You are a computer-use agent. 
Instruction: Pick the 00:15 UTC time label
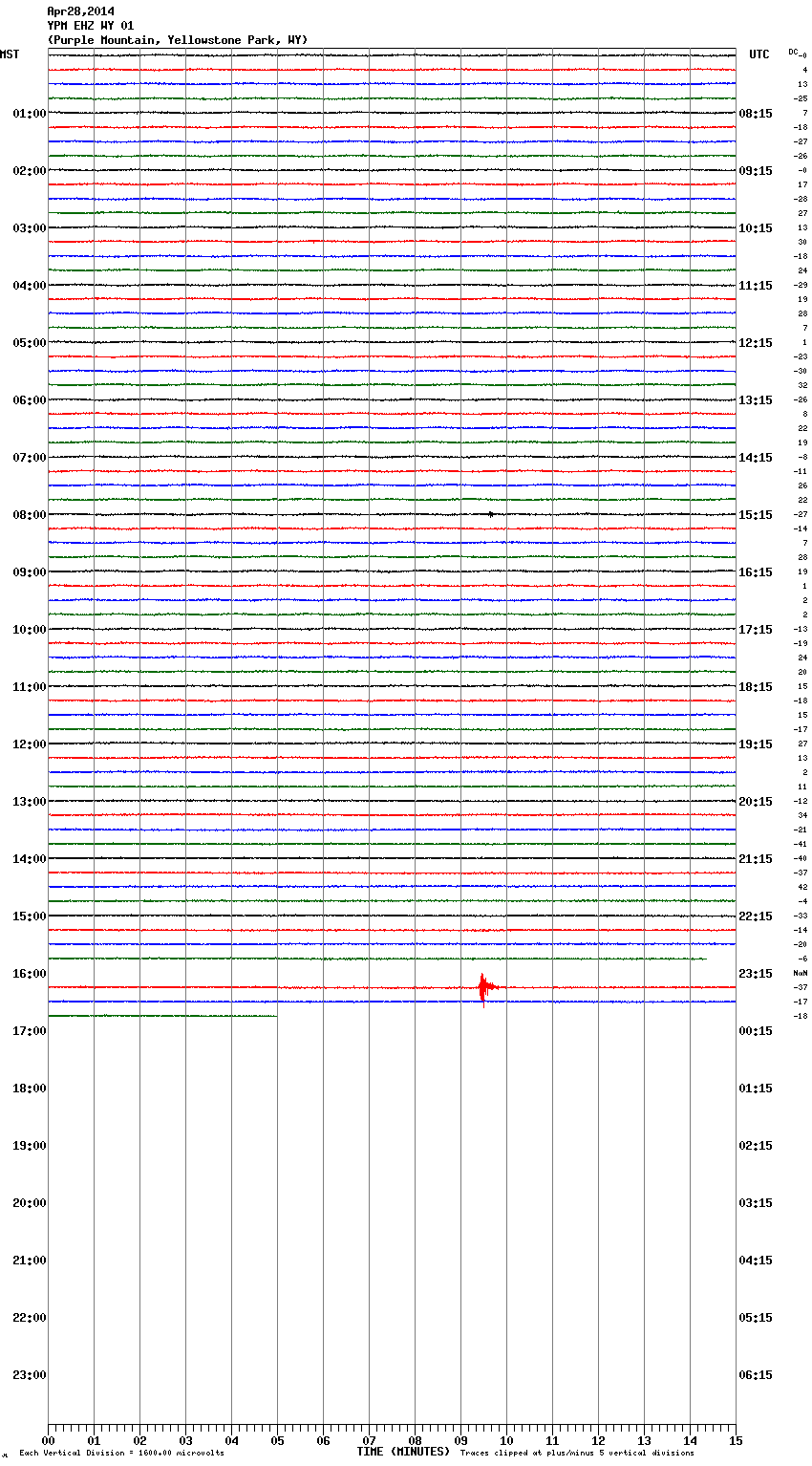pyautogui.click(x=755, y=1031)
